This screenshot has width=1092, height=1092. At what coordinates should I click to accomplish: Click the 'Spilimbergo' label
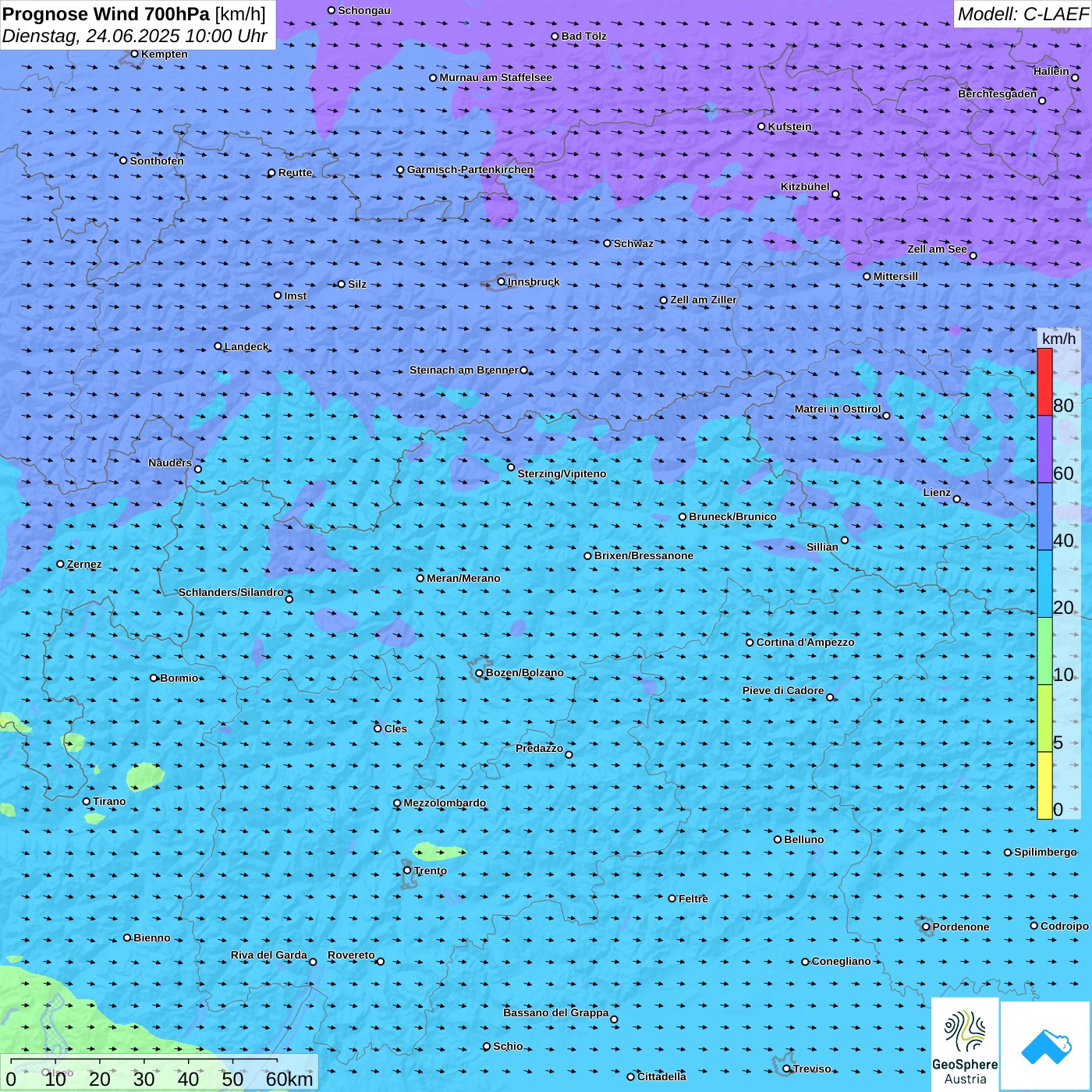(x=1045, y=852)
